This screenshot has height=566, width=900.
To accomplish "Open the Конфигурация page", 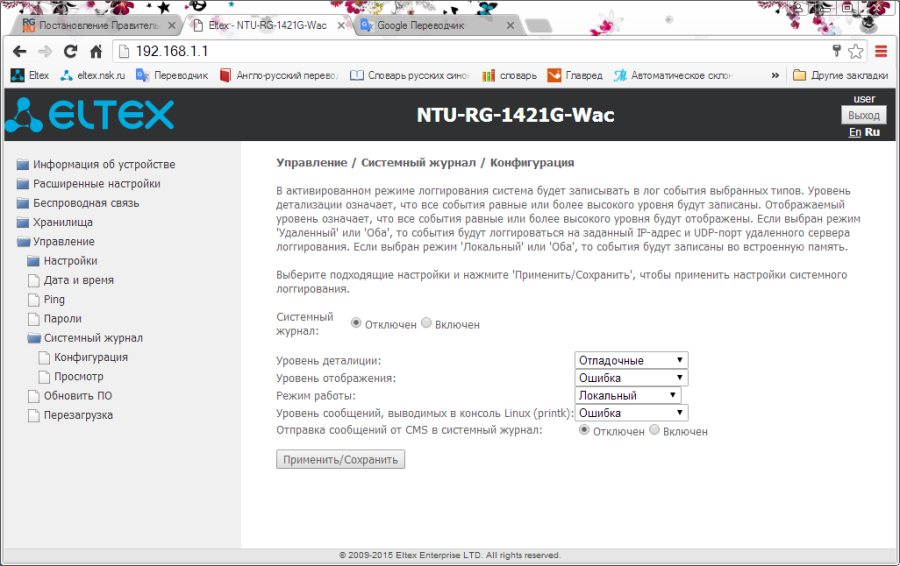I will tap(83, 358).
